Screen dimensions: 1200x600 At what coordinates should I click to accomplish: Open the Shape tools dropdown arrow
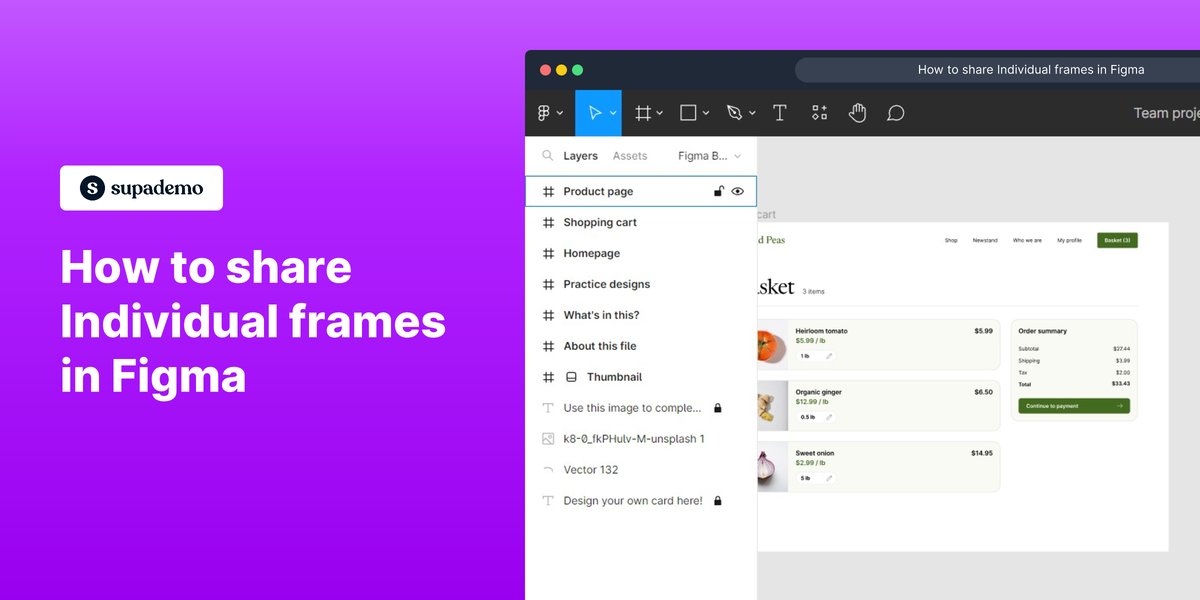706,112
